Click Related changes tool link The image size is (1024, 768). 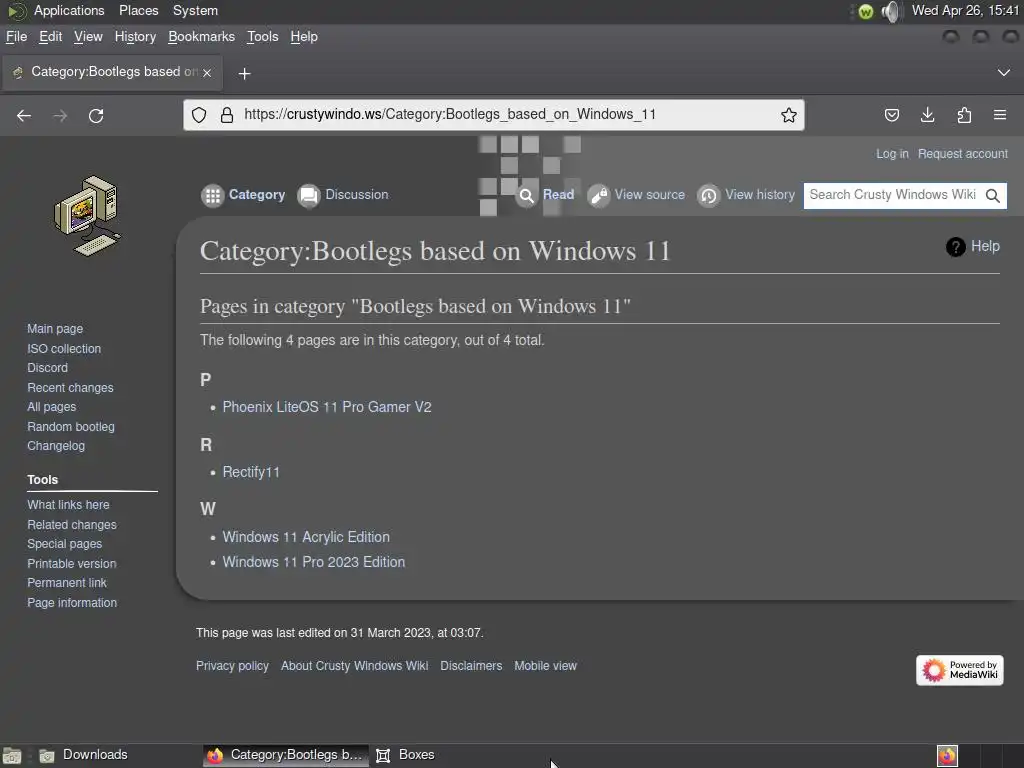click(x=72, y=524)
